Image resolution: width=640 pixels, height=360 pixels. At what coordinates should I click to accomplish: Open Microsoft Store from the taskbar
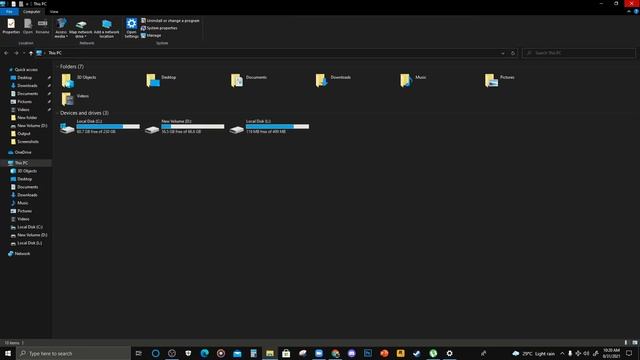point(286,353)
